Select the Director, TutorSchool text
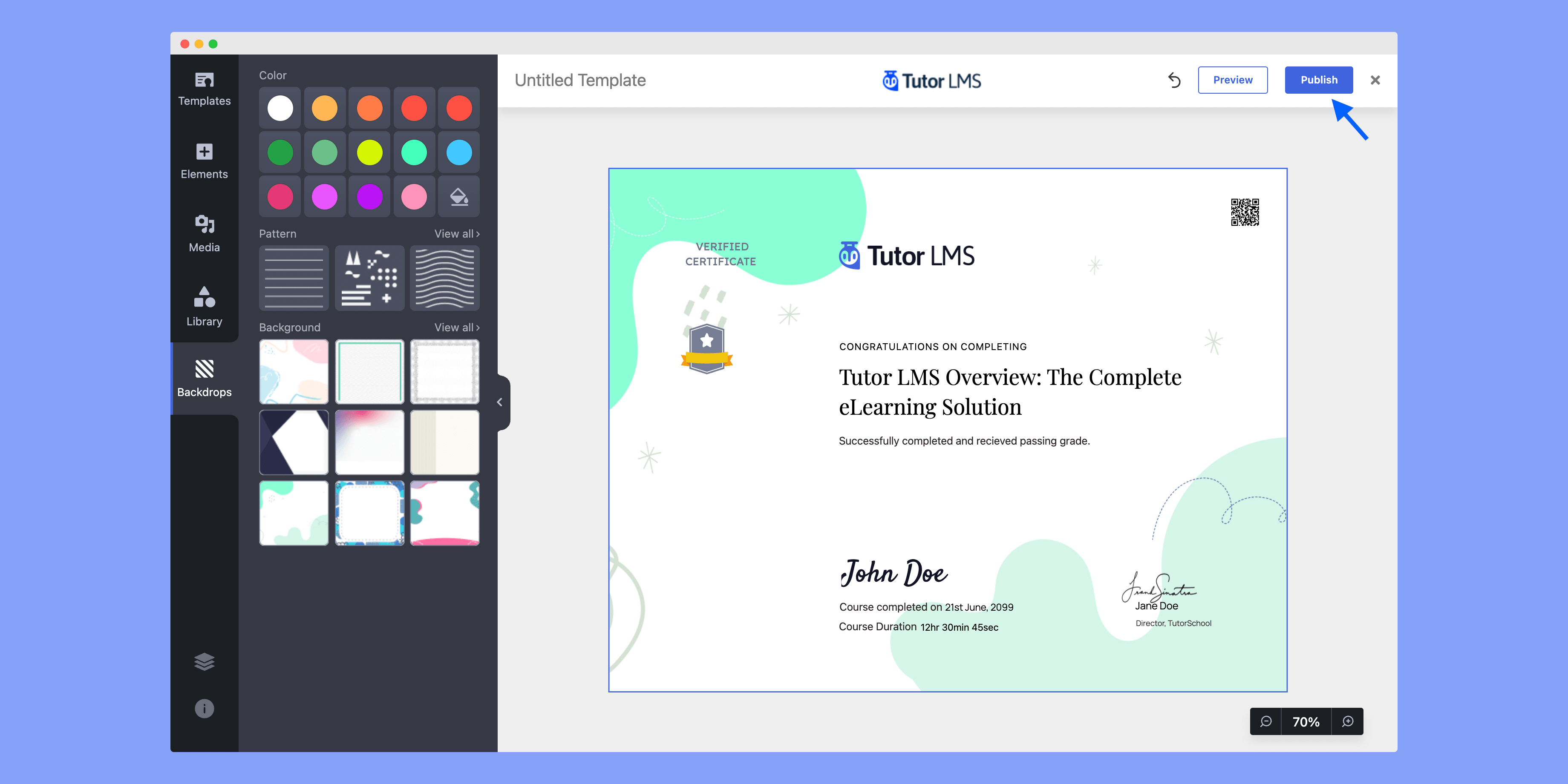The image size is (1568, 784). point(1173,623)
